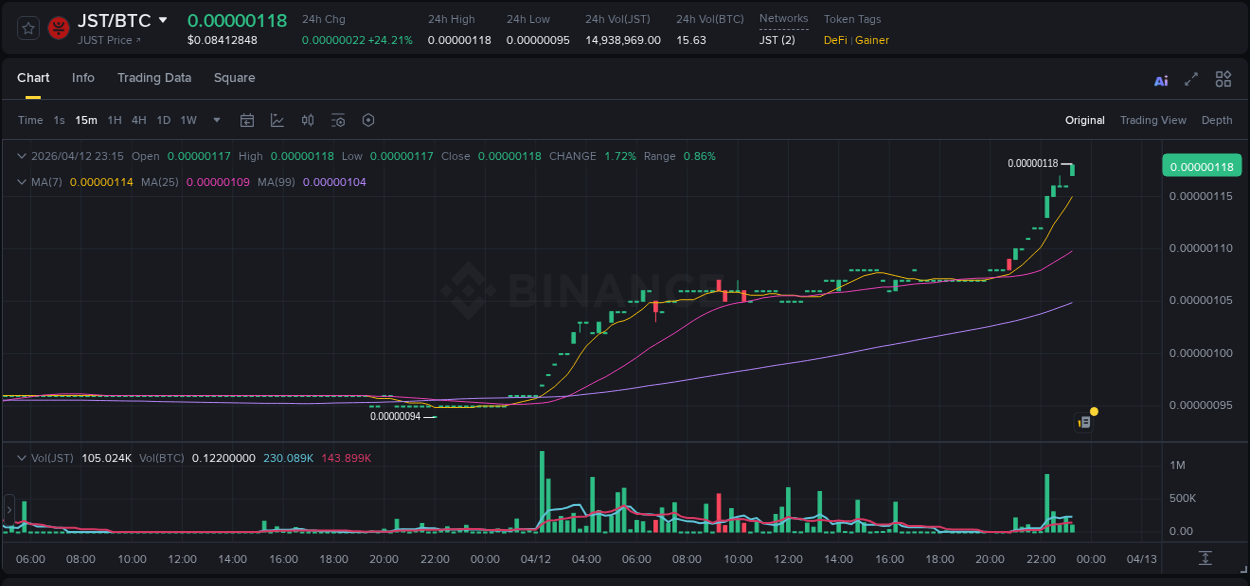Click the JST coin logo icon
Viewport: 1250px width, 586px height.
coord(58,28)
